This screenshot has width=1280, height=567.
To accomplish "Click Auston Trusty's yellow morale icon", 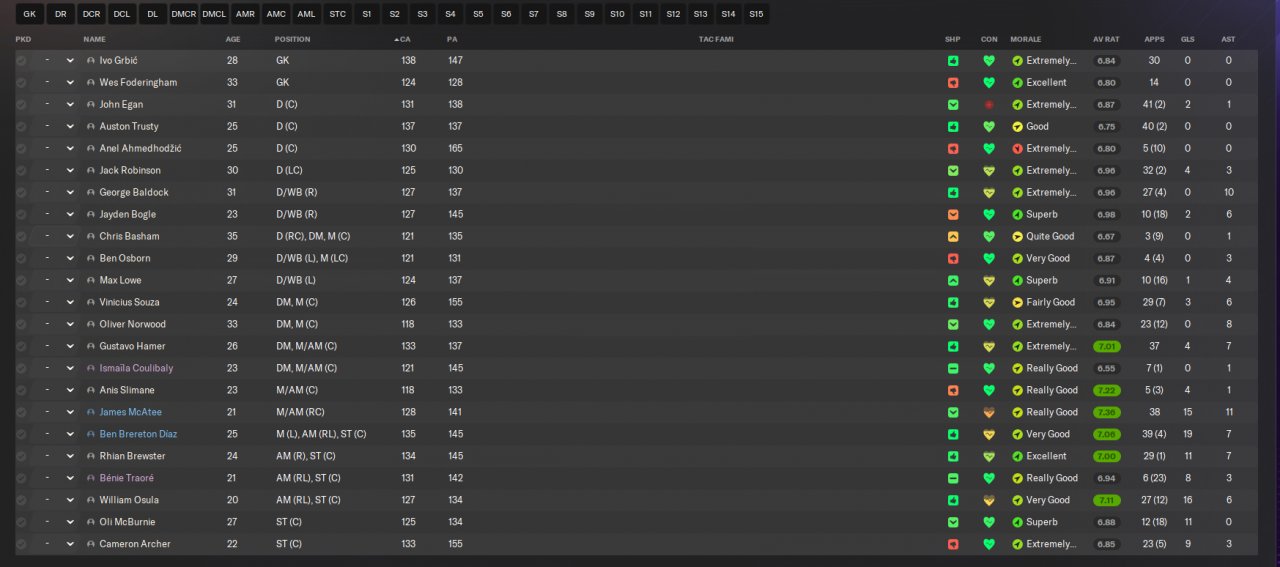I will tap(1017, 127).
